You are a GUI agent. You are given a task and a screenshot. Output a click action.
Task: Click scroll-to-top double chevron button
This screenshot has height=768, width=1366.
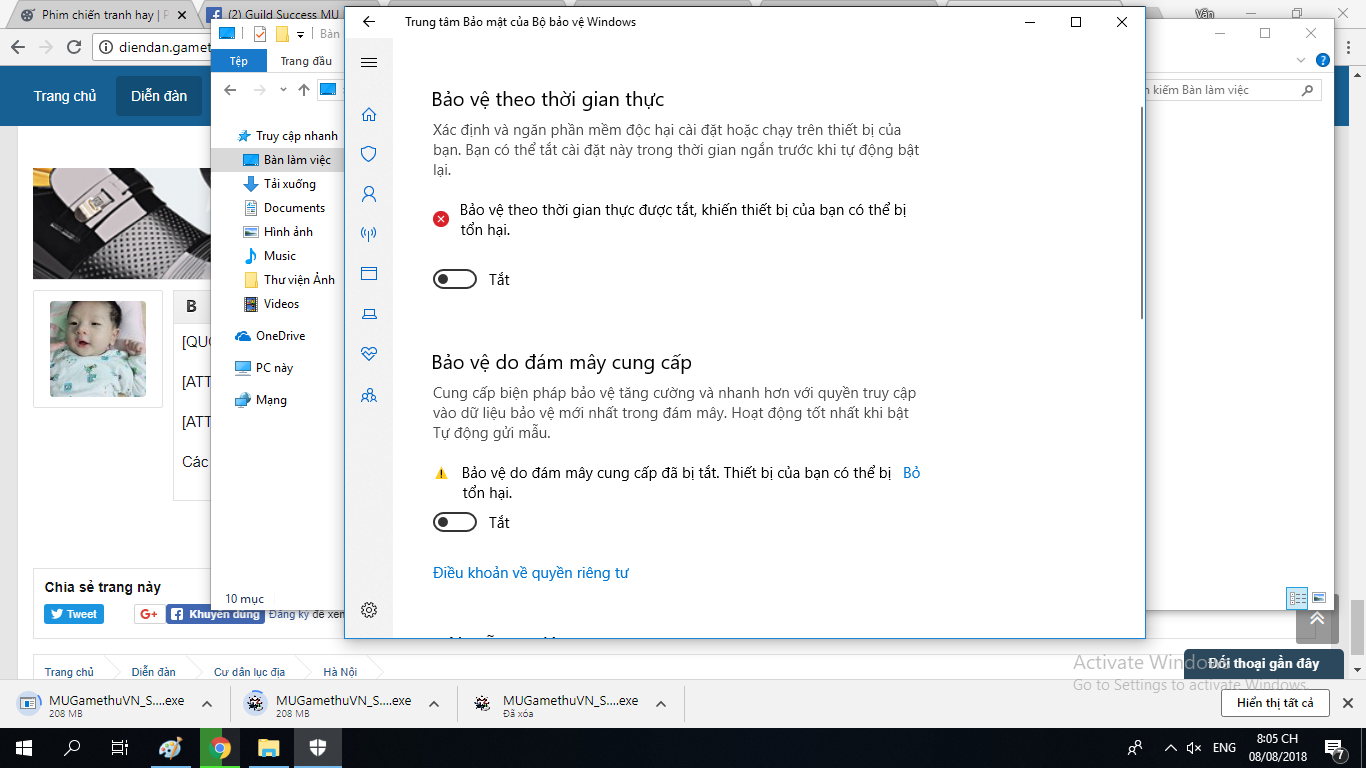1317,620
